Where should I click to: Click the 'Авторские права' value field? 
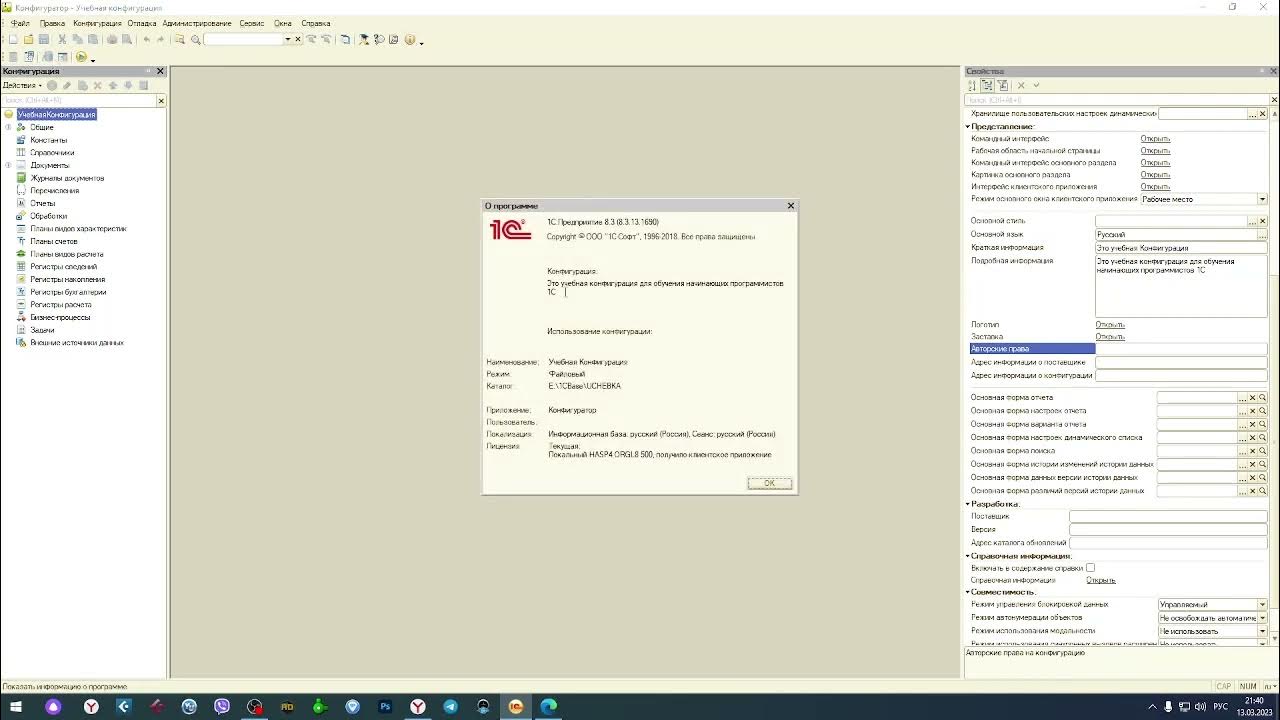(x=1181, y=349)
